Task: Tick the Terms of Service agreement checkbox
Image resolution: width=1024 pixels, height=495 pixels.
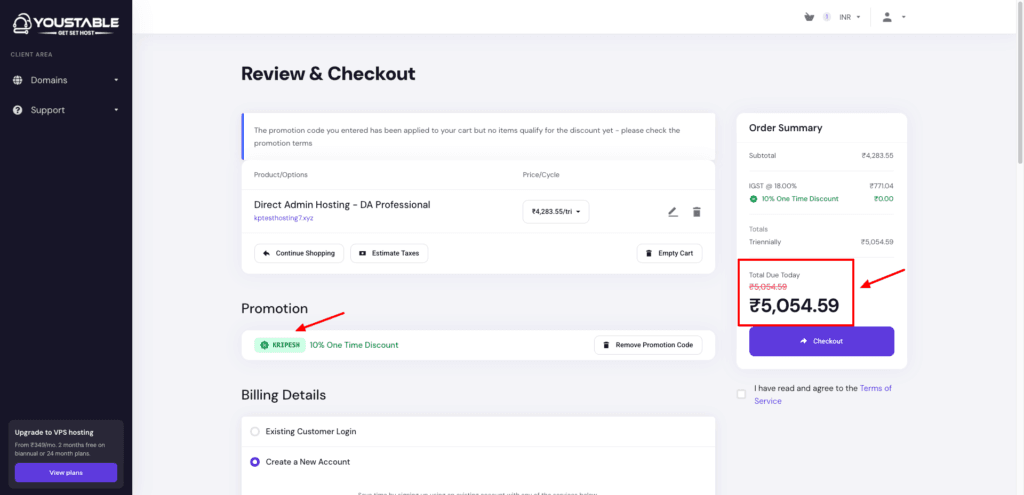Action: (x=741, y=394)
